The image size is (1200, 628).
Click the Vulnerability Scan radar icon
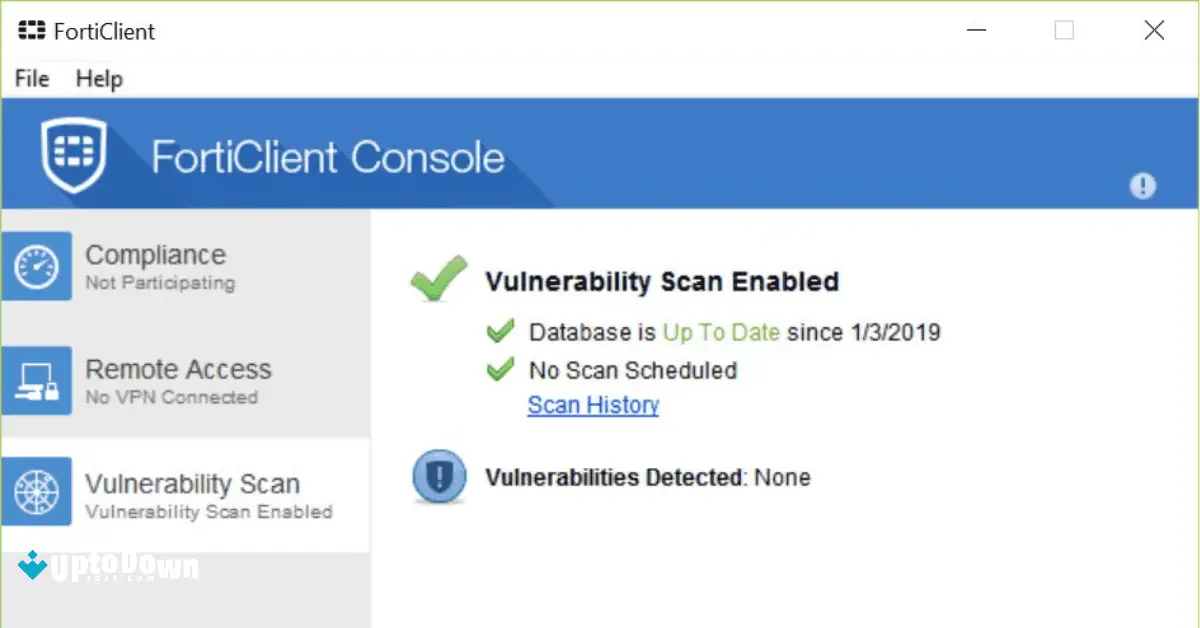pos(37,492)
